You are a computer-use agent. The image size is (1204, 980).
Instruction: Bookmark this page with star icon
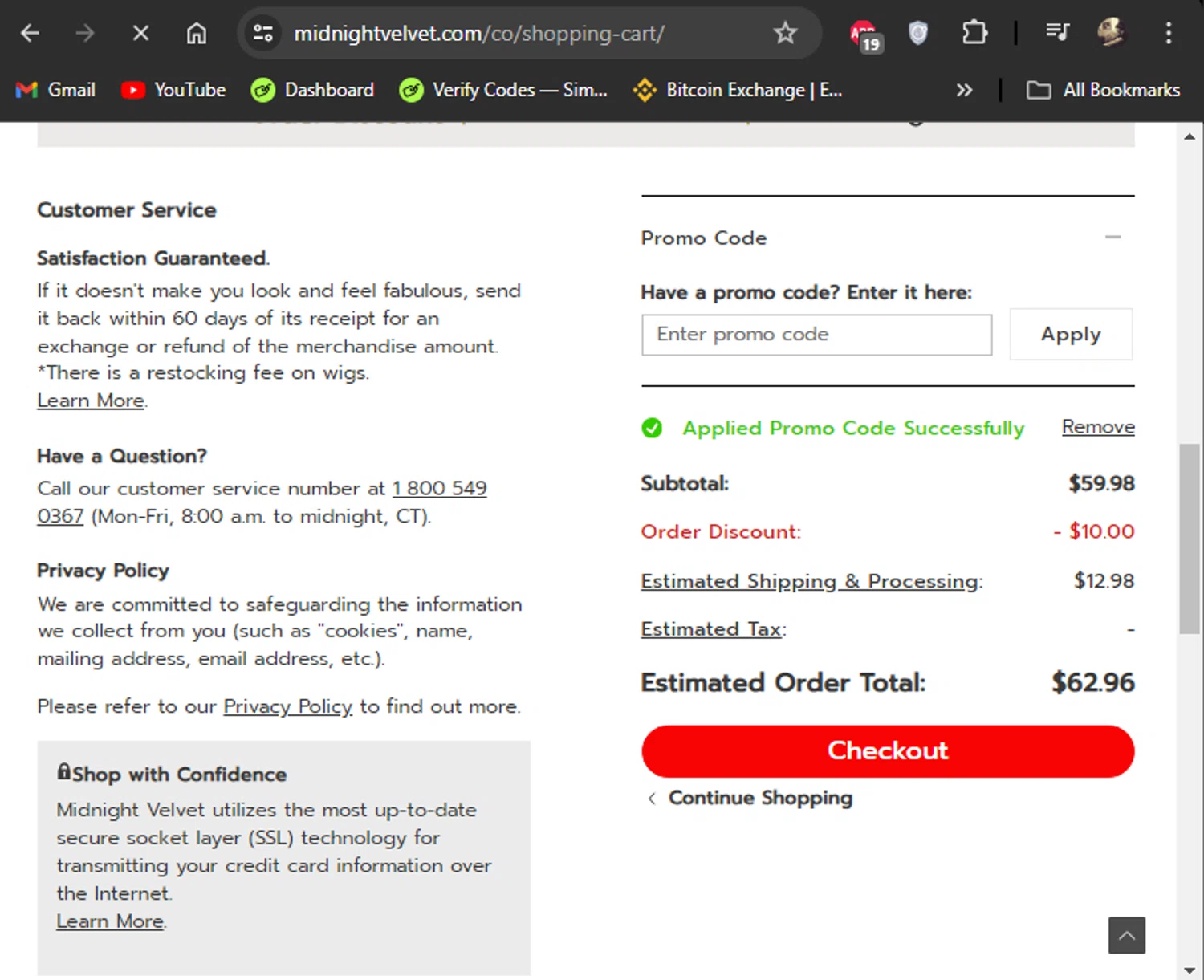click(785, 33)
